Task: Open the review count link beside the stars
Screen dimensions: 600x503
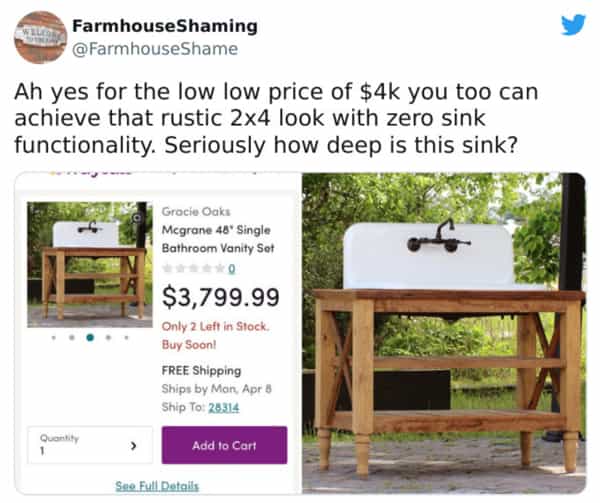Action: tap(232, 269)
